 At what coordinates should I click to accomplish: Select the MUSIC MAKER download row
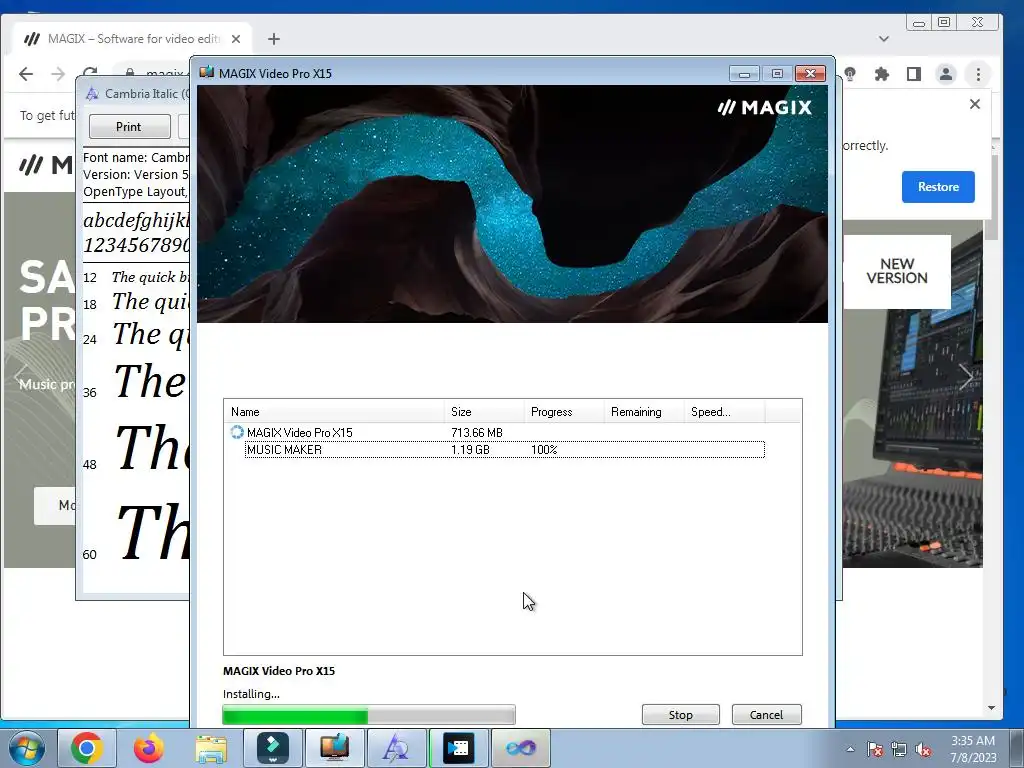[x=504, y=449]
